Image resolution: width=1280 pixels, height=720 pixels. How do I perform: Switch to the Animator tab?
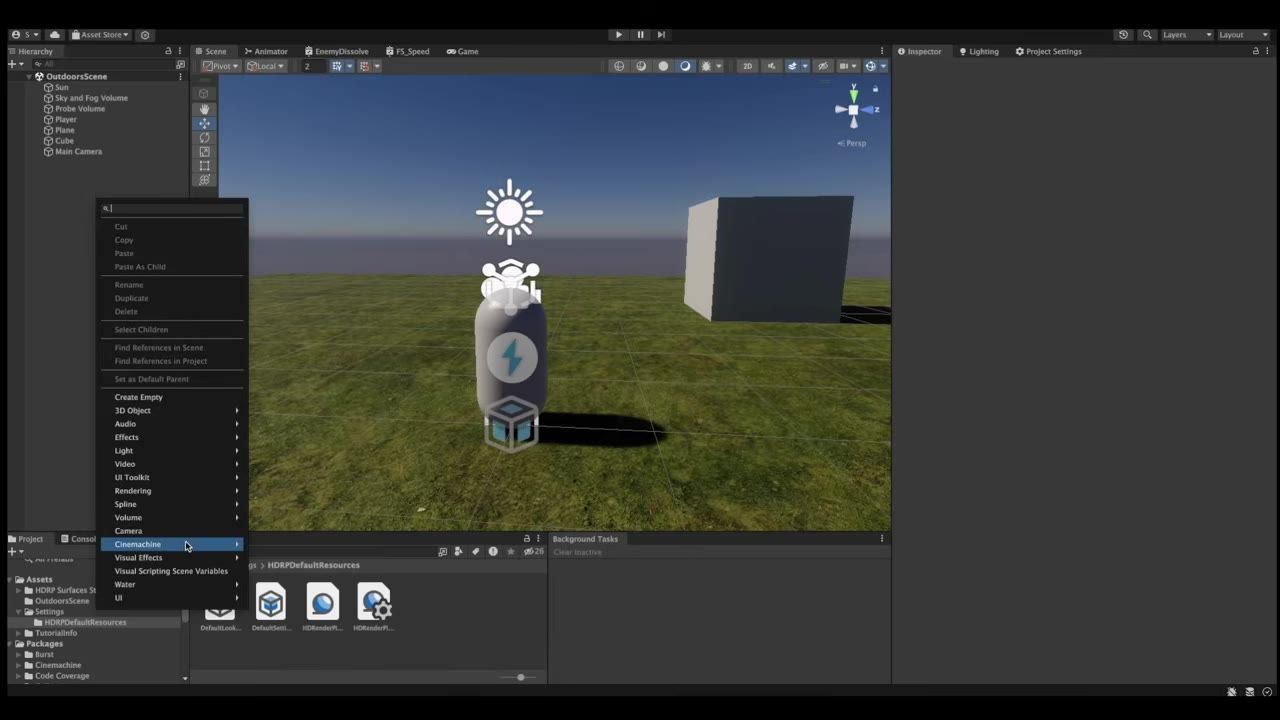coord(265,51)
